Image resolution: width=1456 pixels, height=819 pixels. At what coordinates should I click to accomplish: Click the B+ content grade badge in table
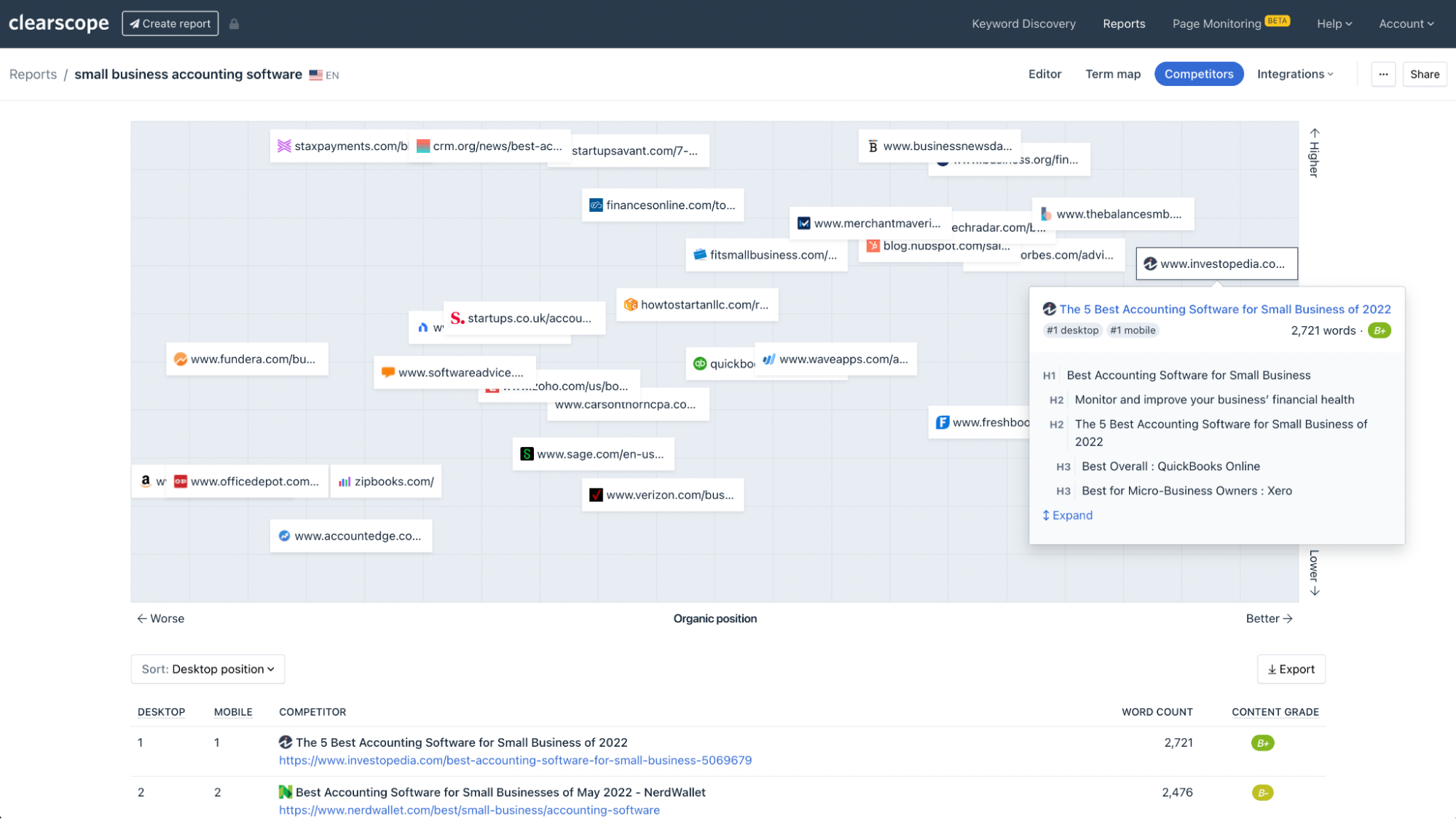(x=1262, y=743)
